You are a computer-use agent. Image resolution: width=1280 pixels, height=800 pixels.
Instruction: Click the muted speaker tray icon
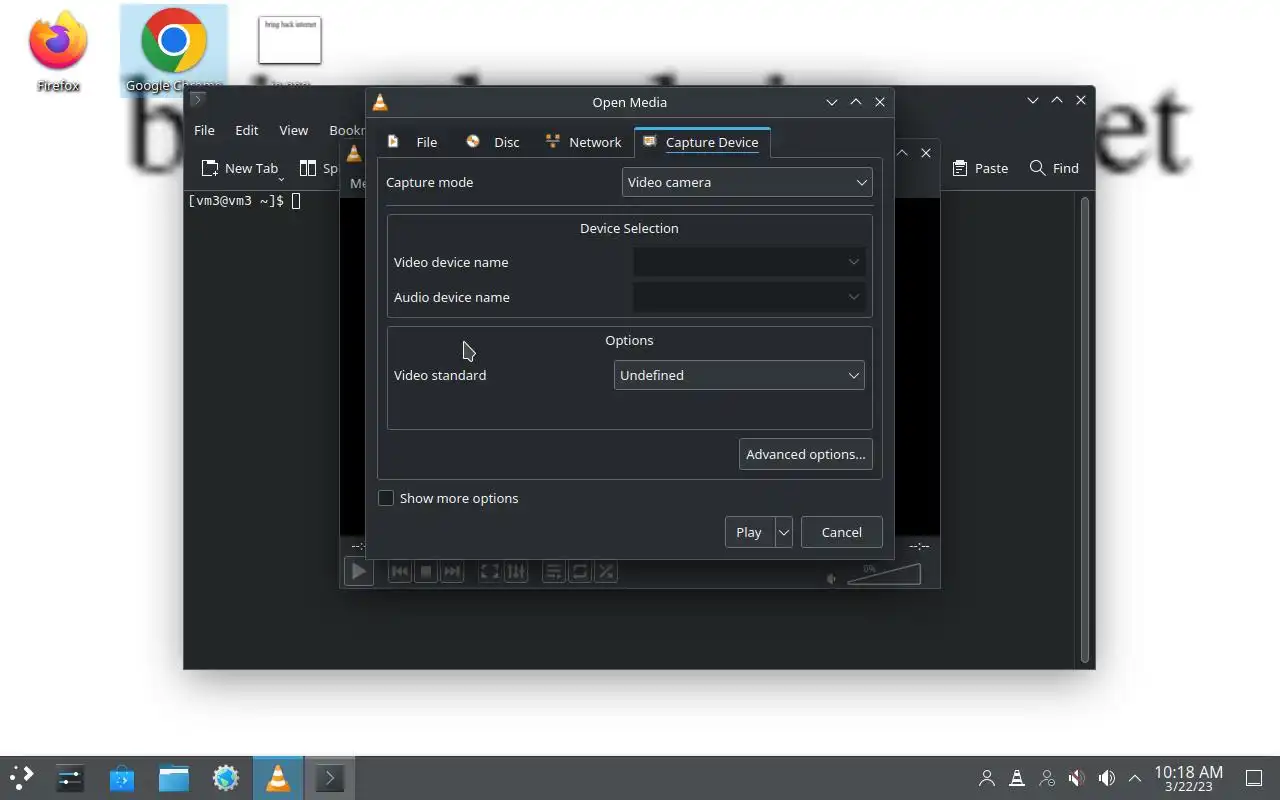[1077, 778]
